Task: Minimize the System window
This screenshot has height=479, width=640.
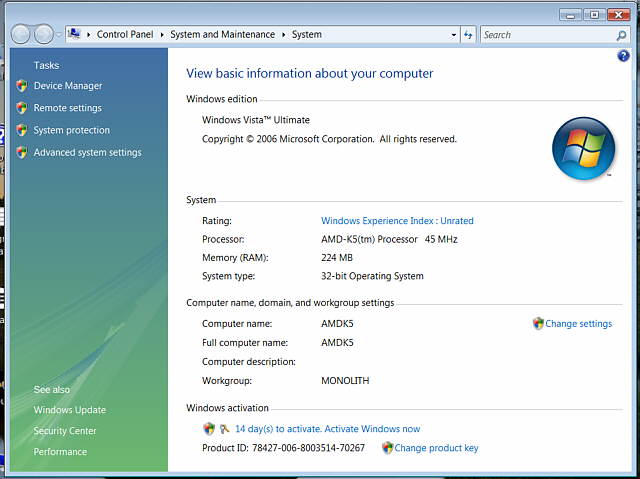Action: tap(571, 15)
